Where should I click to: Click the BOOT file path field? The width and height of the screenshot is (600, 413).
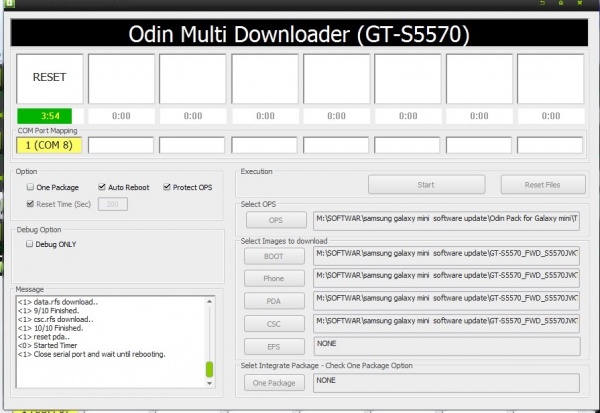coord(446,256)
